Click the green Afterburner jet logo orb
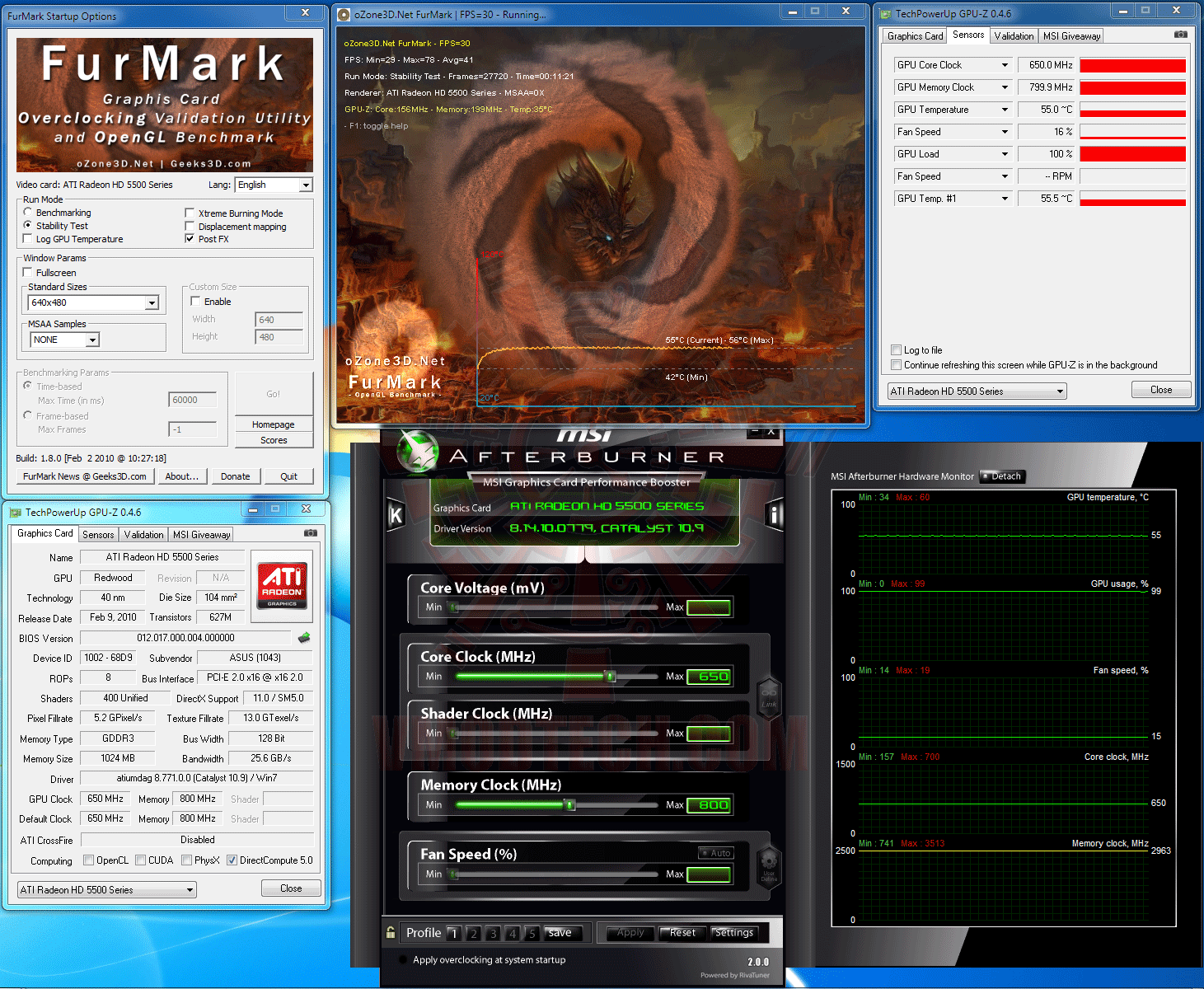1204x989 pixels. click(x=418, y=451)
